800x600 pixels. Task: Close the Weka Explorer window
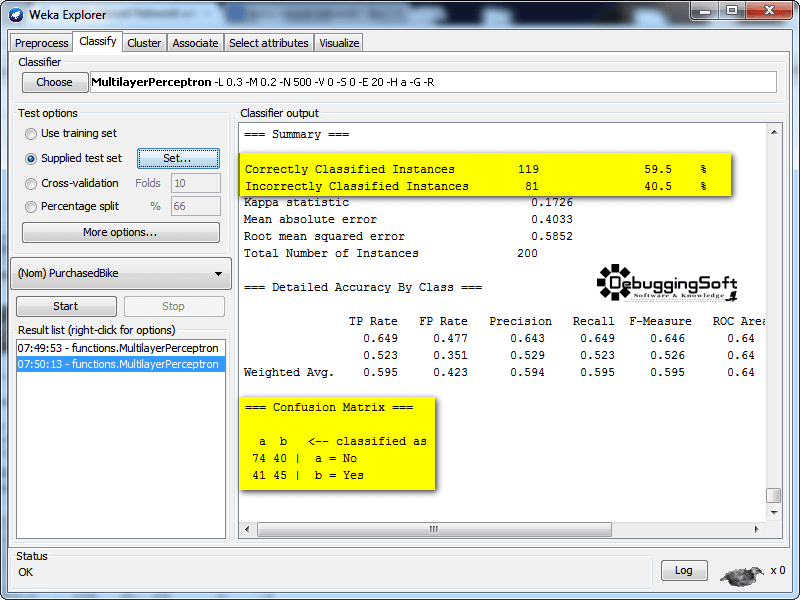pyautogui.click(x=769, y=11)
